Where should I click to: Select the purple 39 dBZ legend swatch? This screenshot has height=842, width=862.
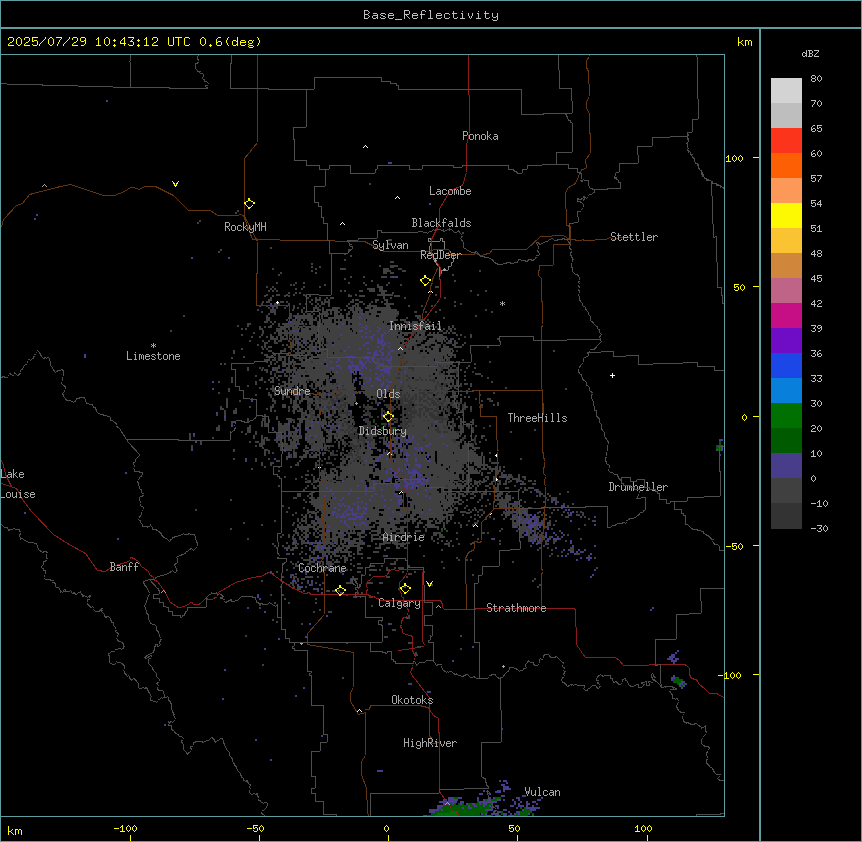click(786, 340)
